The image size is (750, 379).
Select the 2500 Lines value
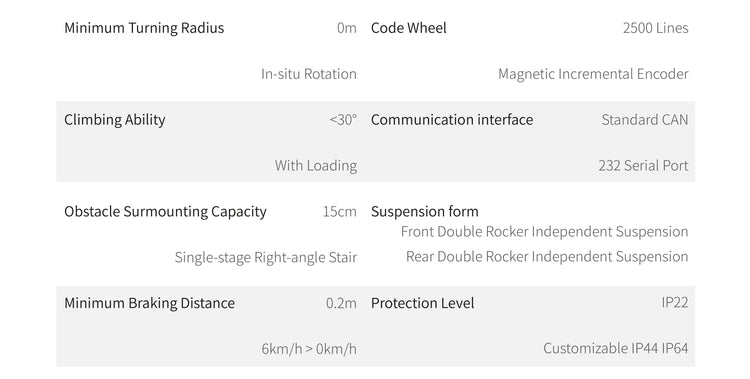655,28
